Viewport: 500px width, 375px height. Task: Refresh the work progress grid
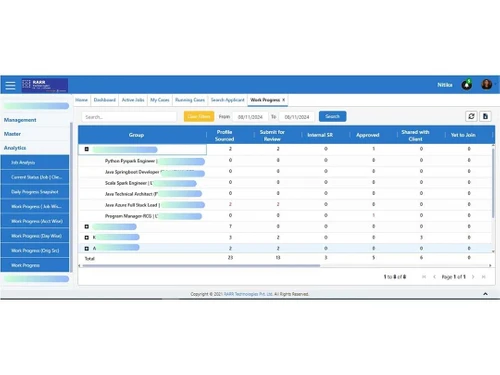click(471, 116)
